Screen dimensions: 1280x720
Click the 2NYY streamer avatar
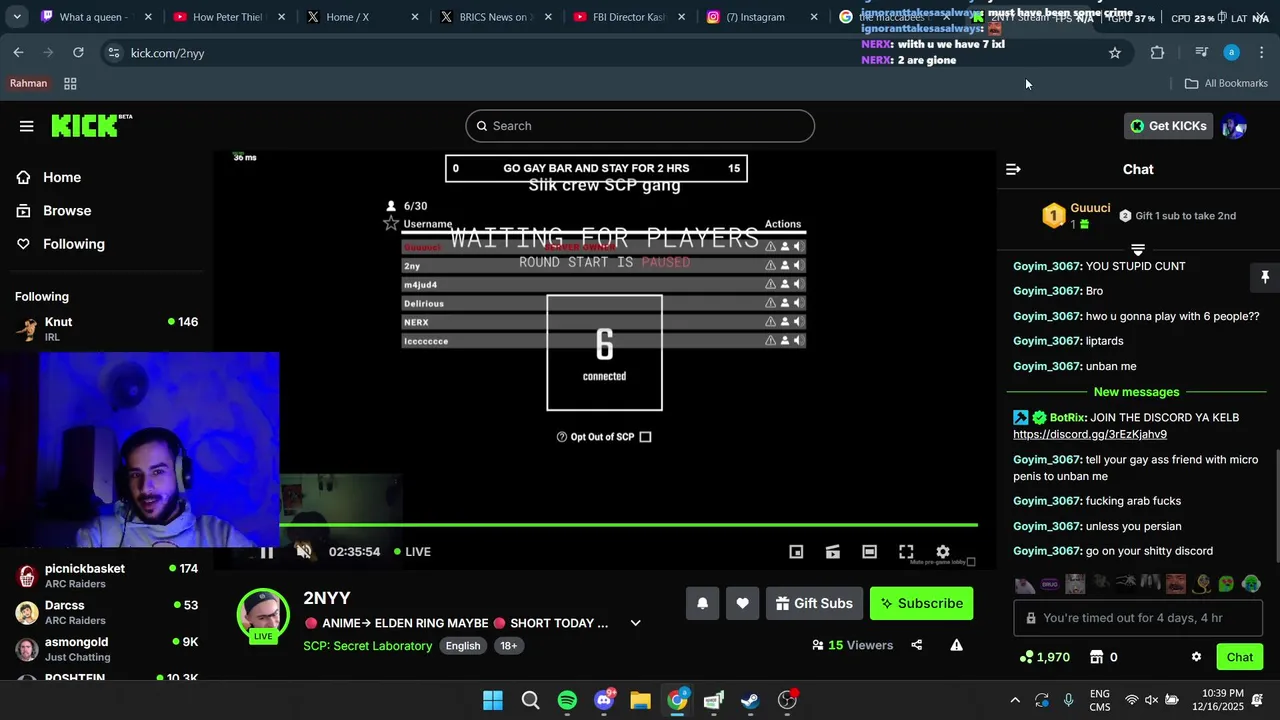click(263, 615)
